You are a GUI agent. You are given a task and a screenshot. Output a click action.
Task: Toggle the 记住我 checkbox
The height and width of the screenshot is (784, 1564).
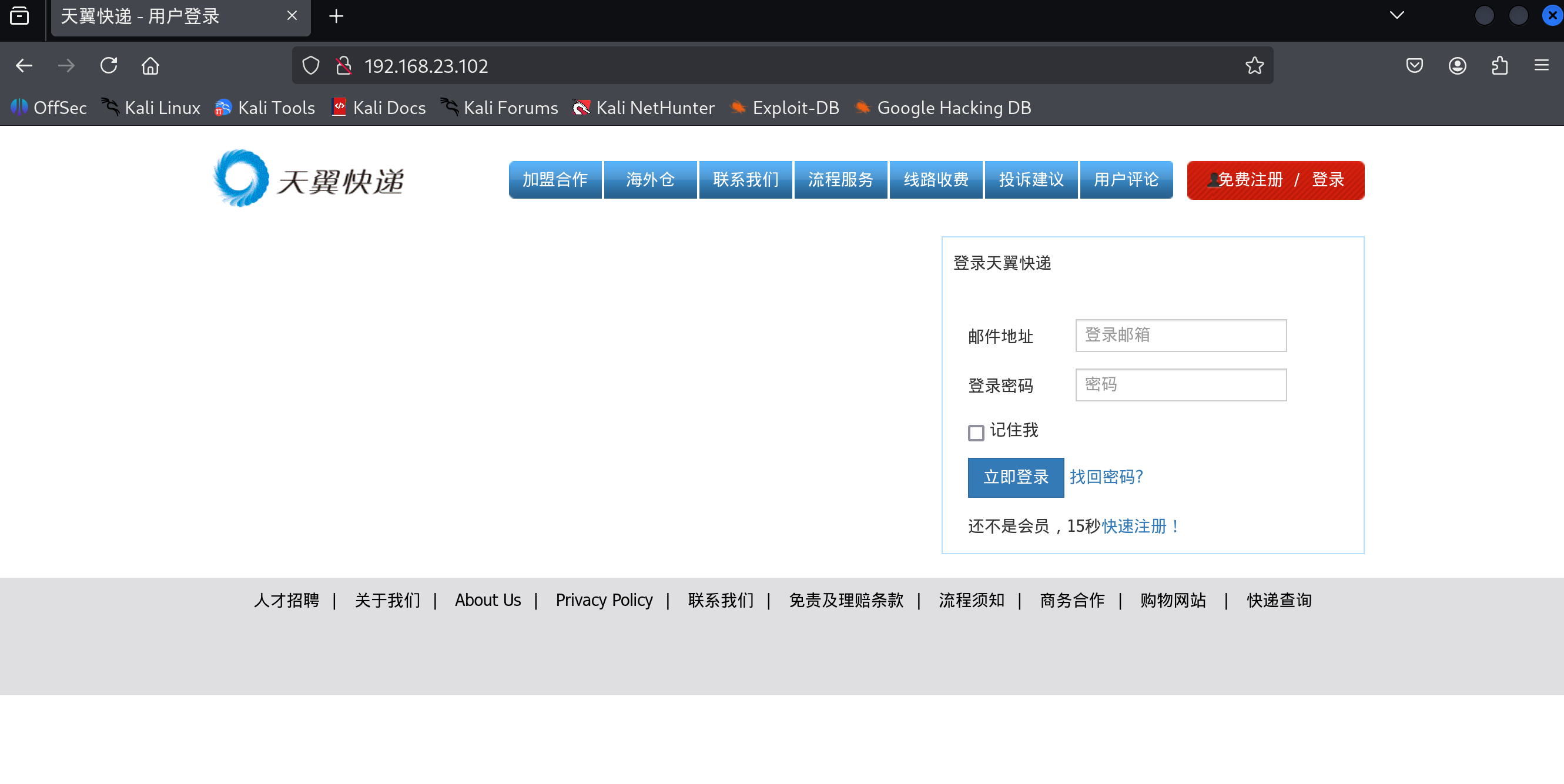point(976,433)
